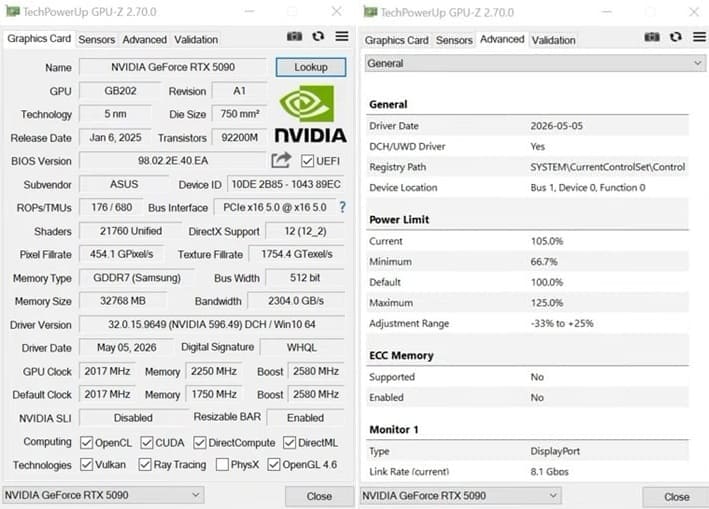
Task: Switch to Sensors tab in right window
Action: 454,40
